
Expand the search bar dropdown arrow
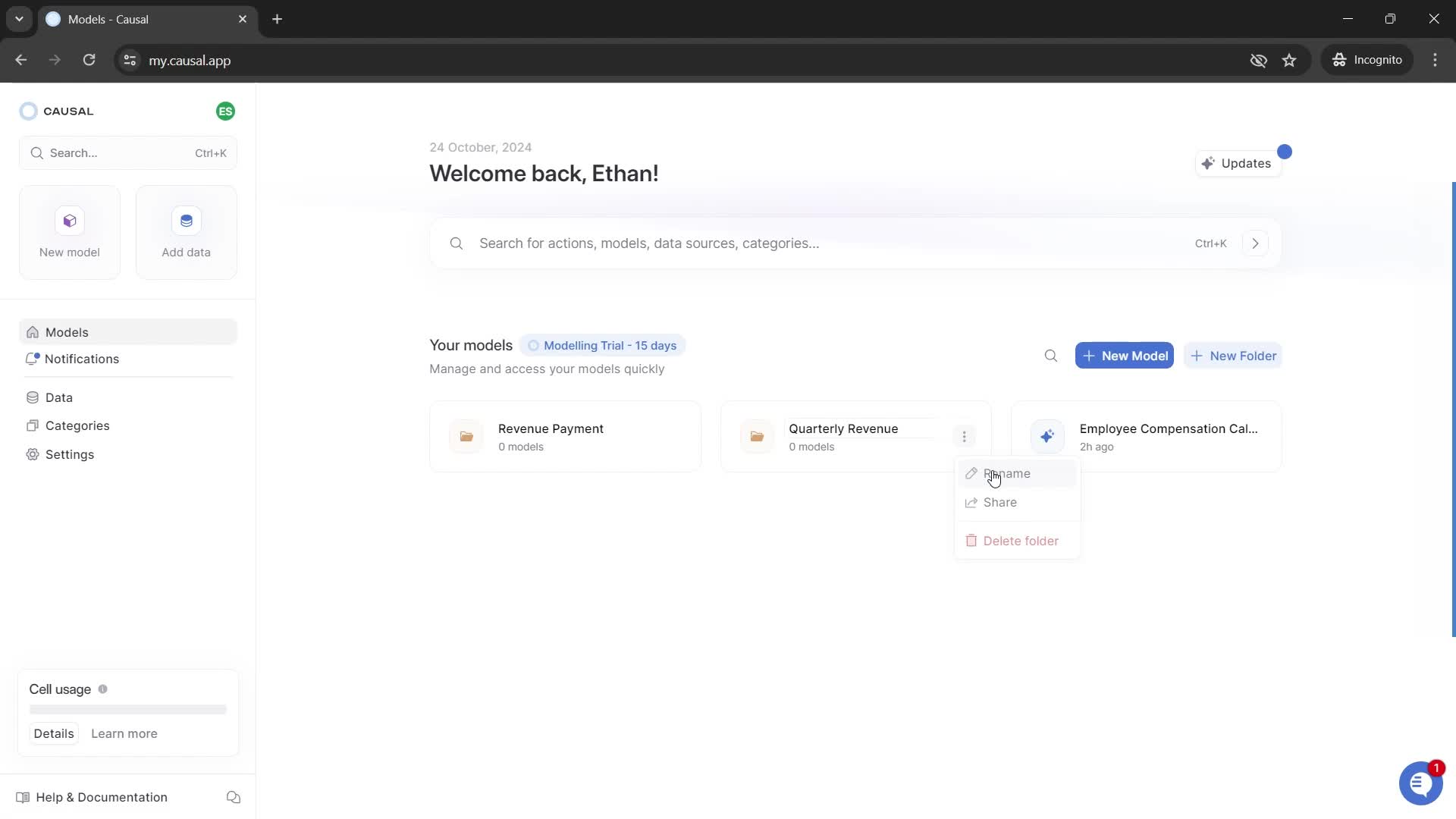[1258, 243]
